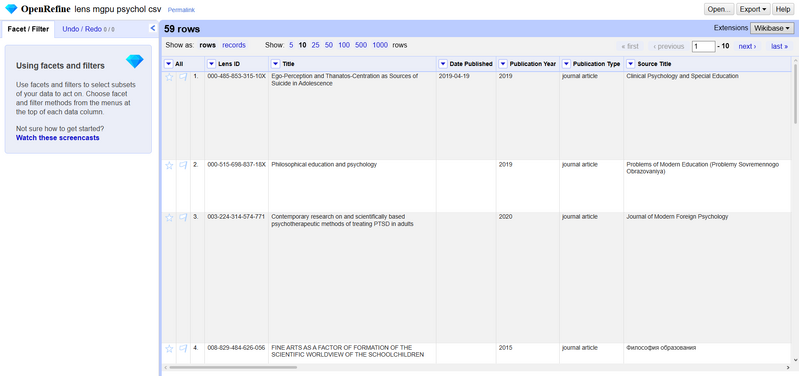Switch to the Undo / Redo tab
This screenshot has height=376, width=799.
point(88,30)
